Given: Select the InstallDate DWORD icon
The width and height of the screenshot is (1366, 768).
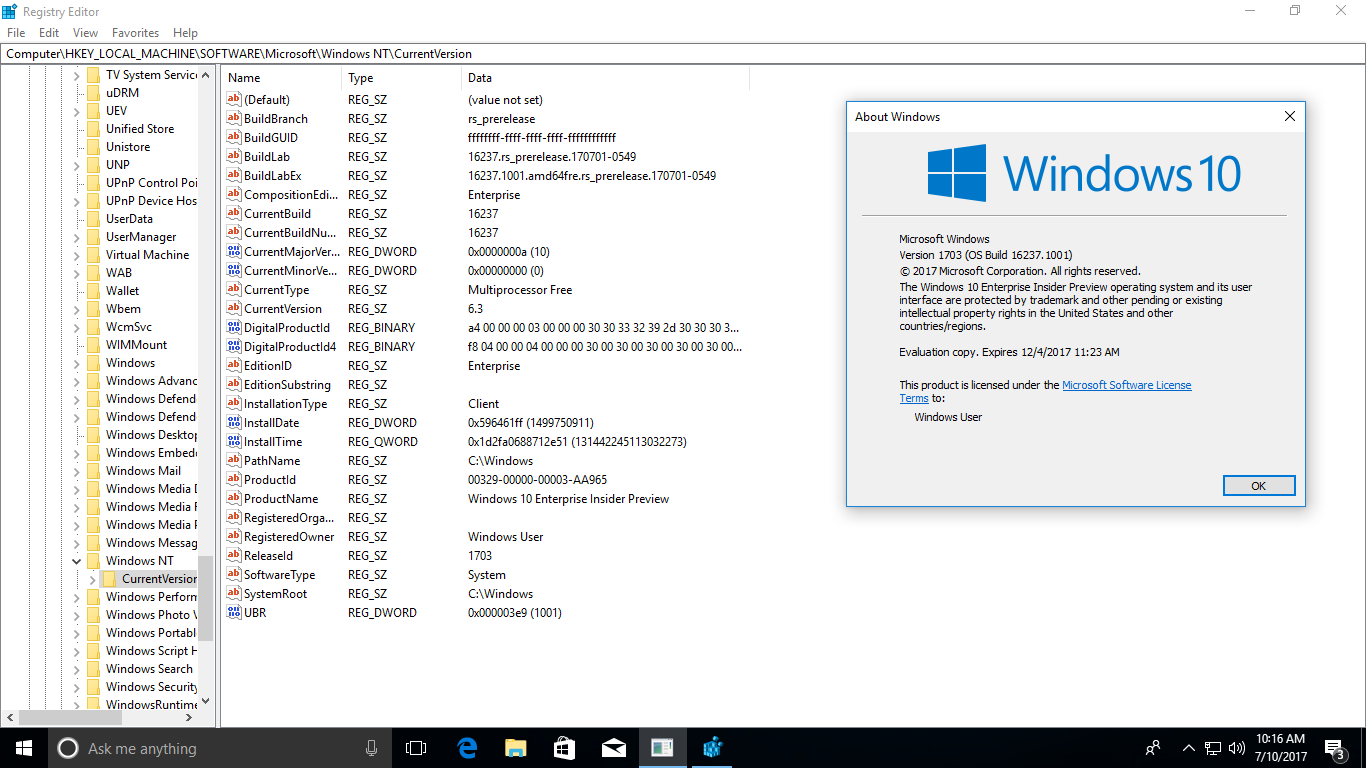Looking at the screenshot, I should pos(234,423).
